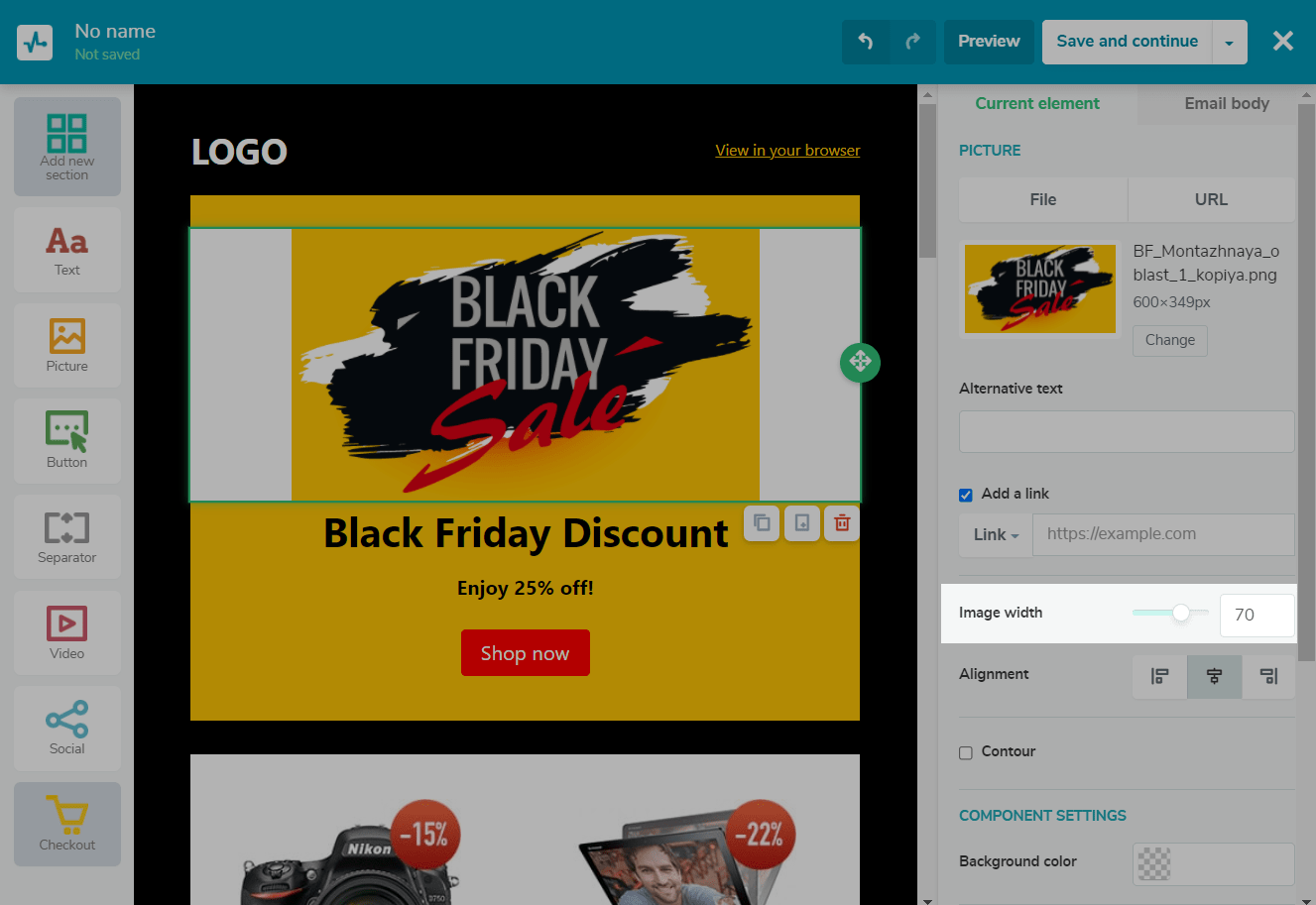Switch to the Email body tab
The width and height of the screenshot is (1316, 905).
(1227, 103)
